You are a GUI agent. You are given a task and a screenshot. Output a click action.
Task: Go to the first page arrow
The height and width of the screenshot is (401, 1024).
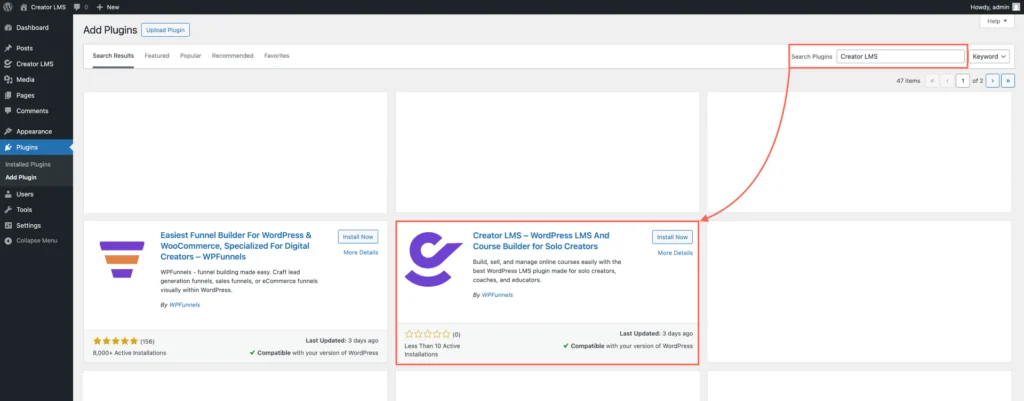pos(931,81)
